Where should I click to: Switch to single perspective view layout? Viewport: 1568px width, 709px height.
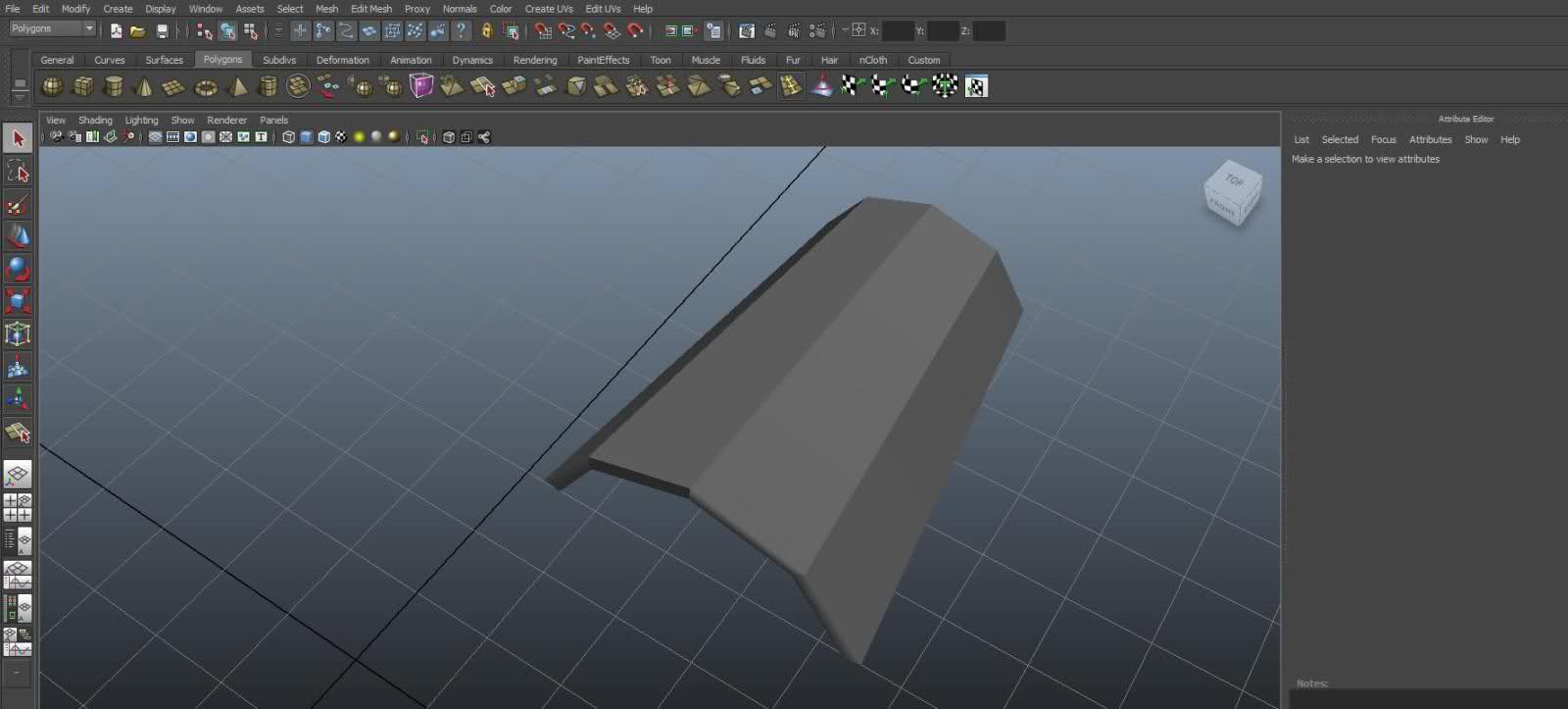[18, 475]
